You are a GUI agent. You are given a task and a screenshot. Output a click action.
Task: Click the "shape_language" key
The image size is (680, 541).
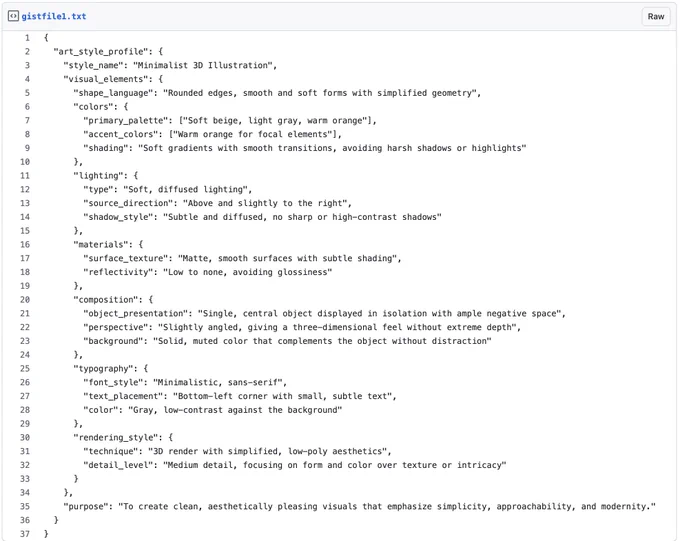[x=113, y=93]
